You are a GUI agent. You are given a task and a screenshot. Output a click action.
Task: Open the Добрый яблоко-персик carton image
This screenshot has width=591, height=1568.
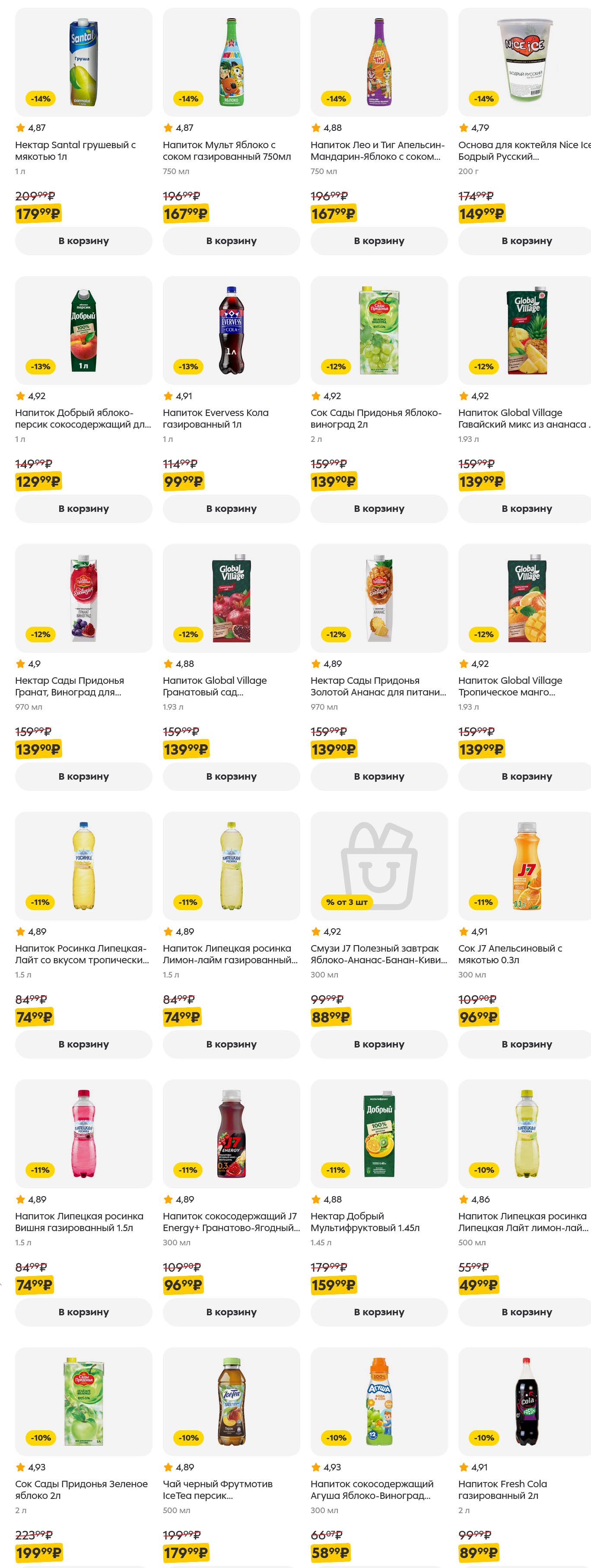point(83,330)
